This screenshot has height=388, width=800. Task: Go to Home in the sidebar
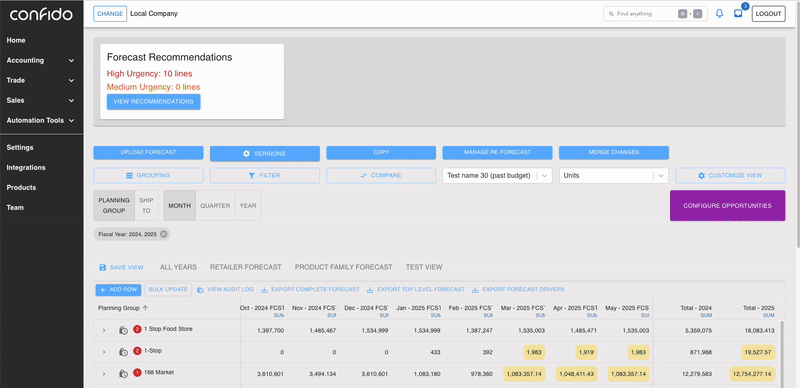click(16, 40)
